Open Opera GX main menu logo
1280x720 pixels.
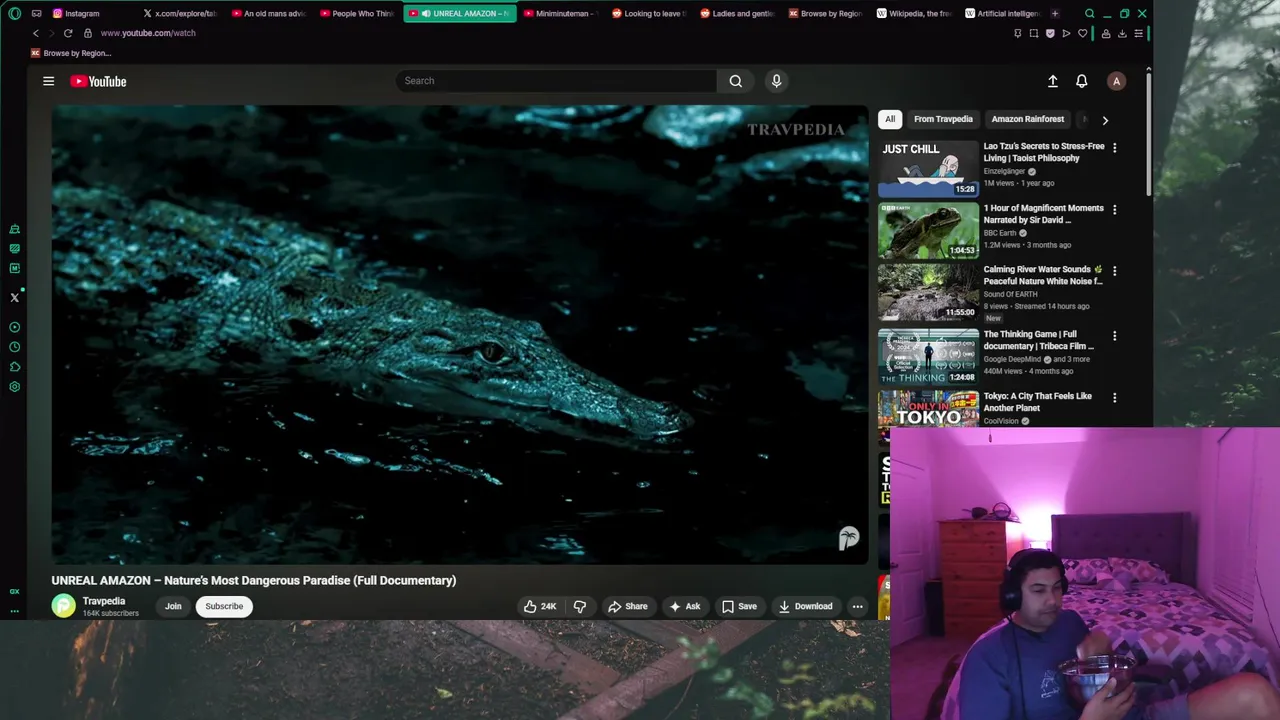(x=14, y=13)
